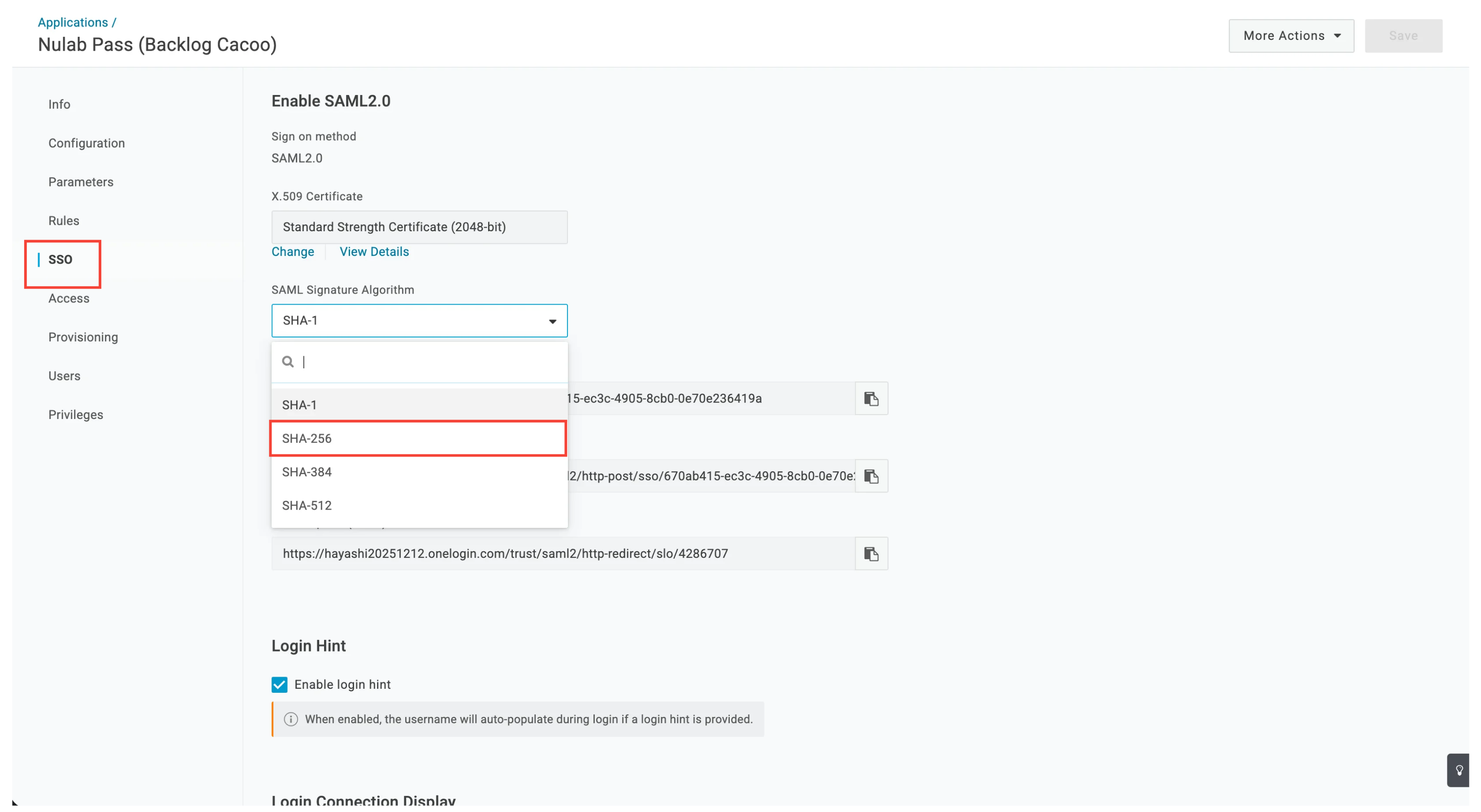Click the search magnifier icon in dropdown
Screen dimensions: 1481x812
coord(288,362)
